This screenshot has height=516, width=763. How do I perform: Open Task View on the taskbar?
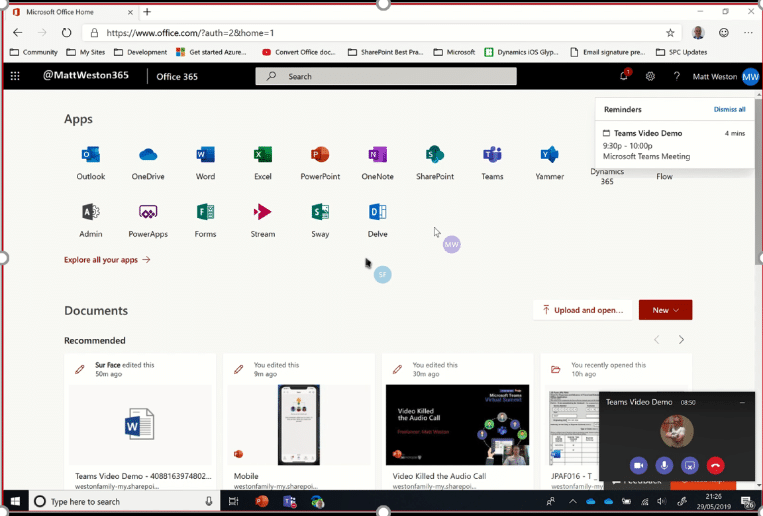234,501
